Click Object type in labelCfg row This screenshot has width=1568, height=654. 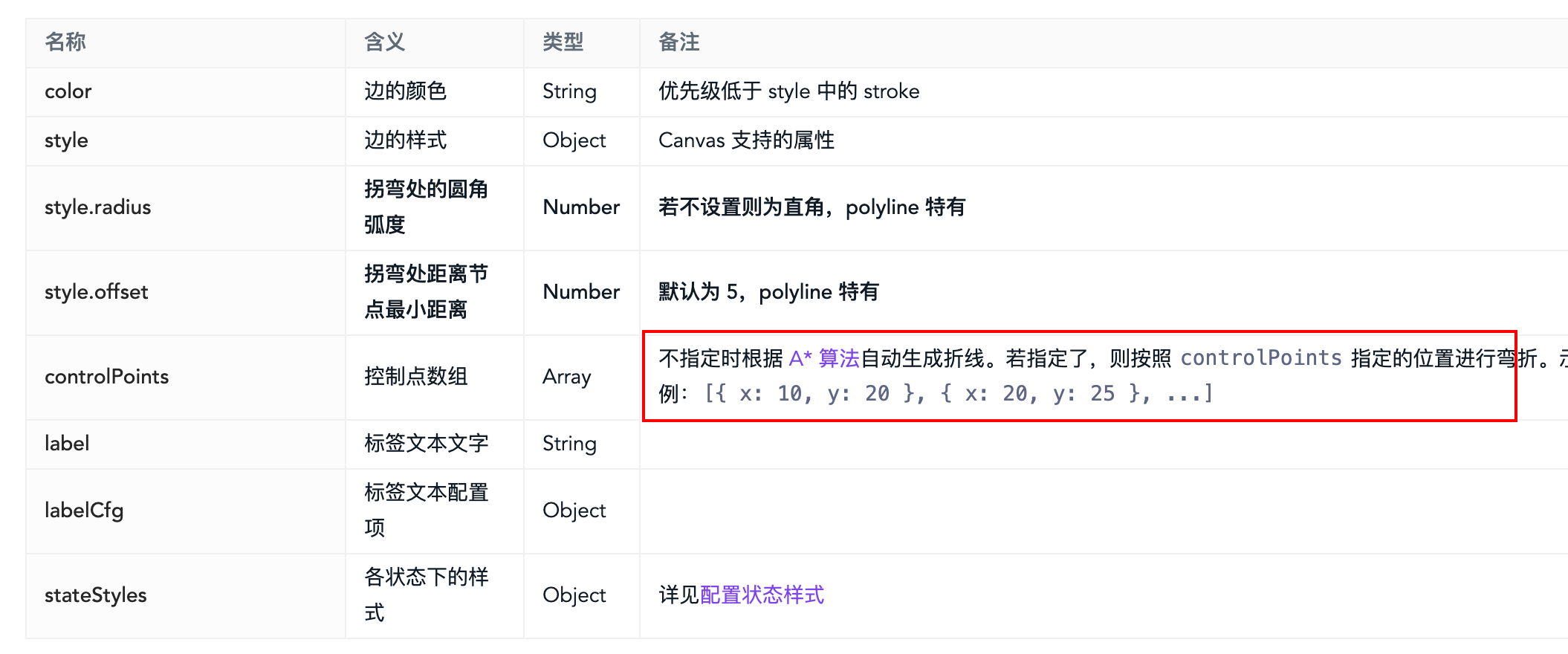point(574,511)
